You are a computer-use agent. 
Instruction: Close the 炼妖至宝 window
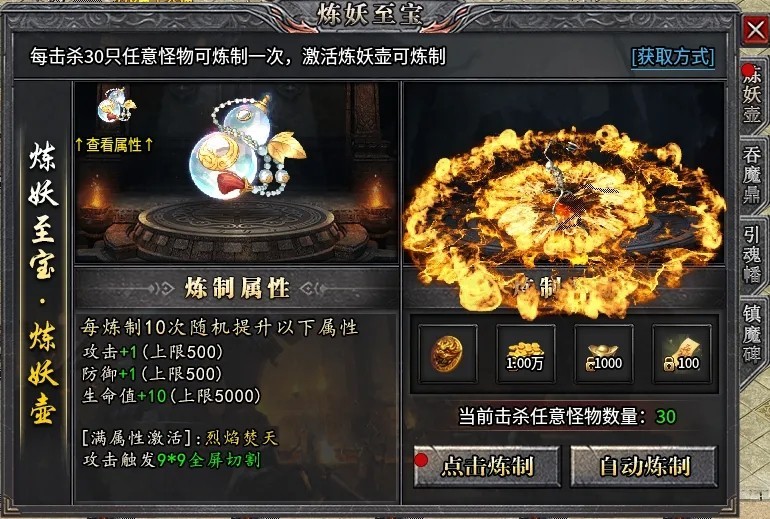[x=755, y=30]
